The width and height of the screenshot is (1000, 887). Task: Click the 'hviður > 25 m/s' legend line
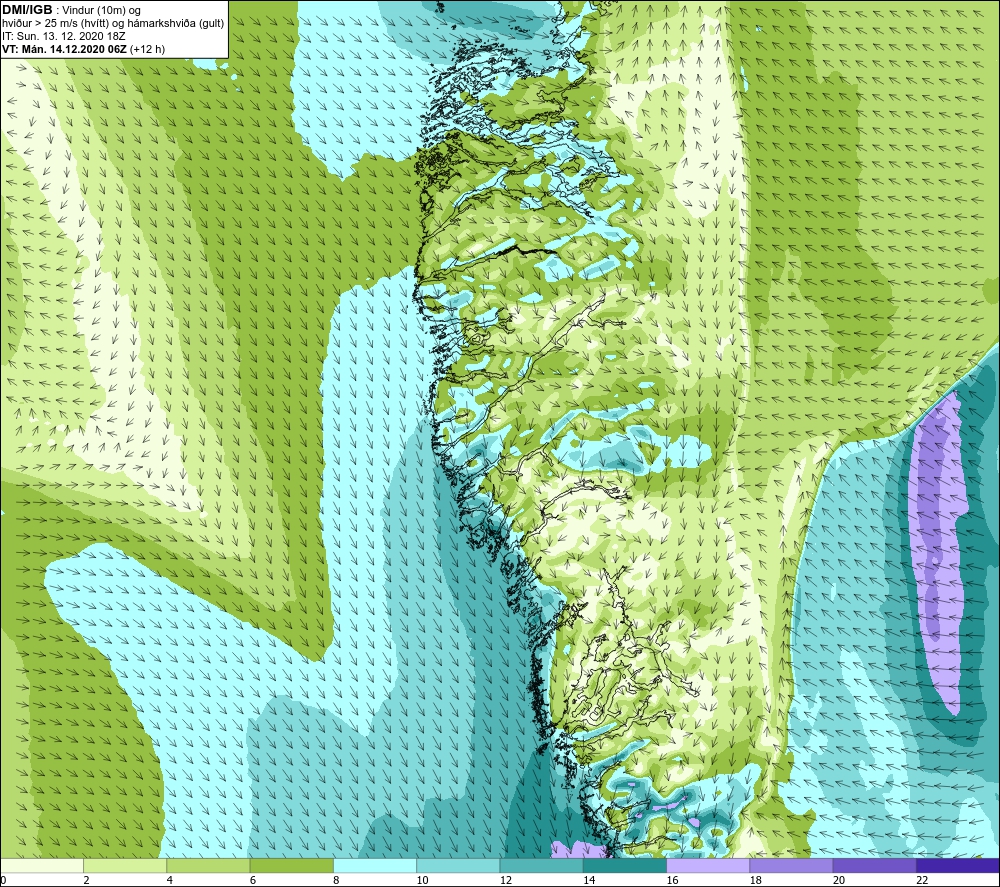coord(113,23)
